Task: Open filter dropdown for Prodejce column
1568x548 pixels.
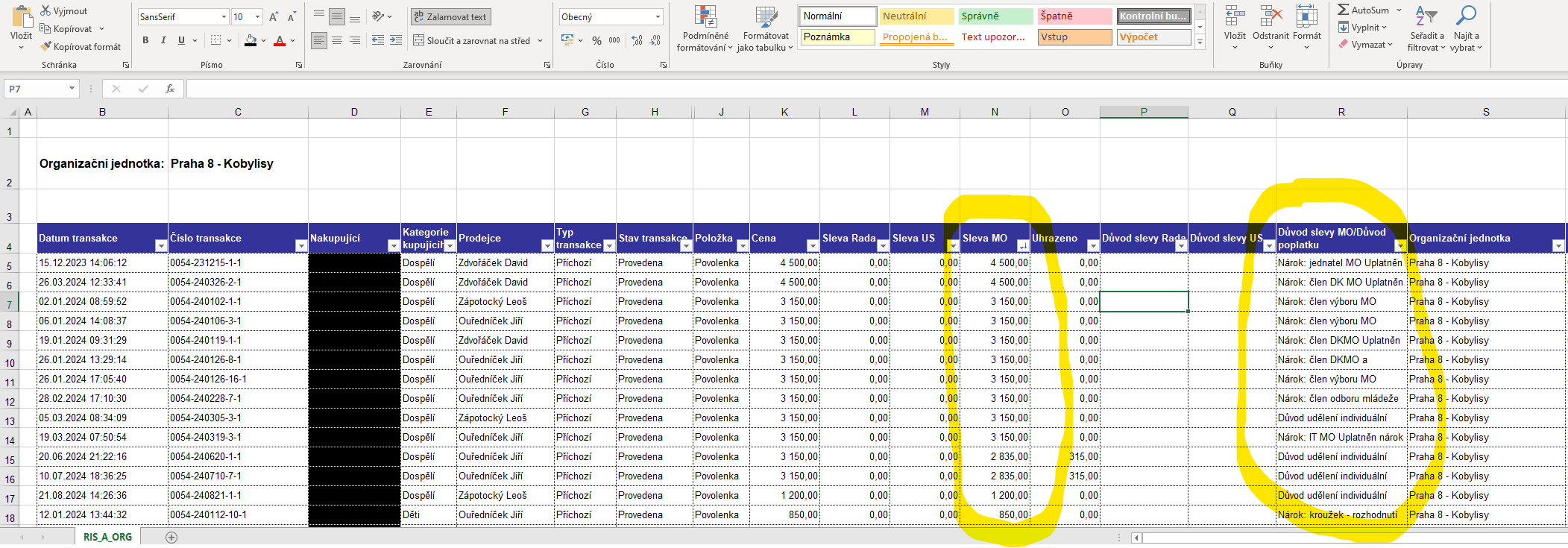Action: [x=547, y=245]
